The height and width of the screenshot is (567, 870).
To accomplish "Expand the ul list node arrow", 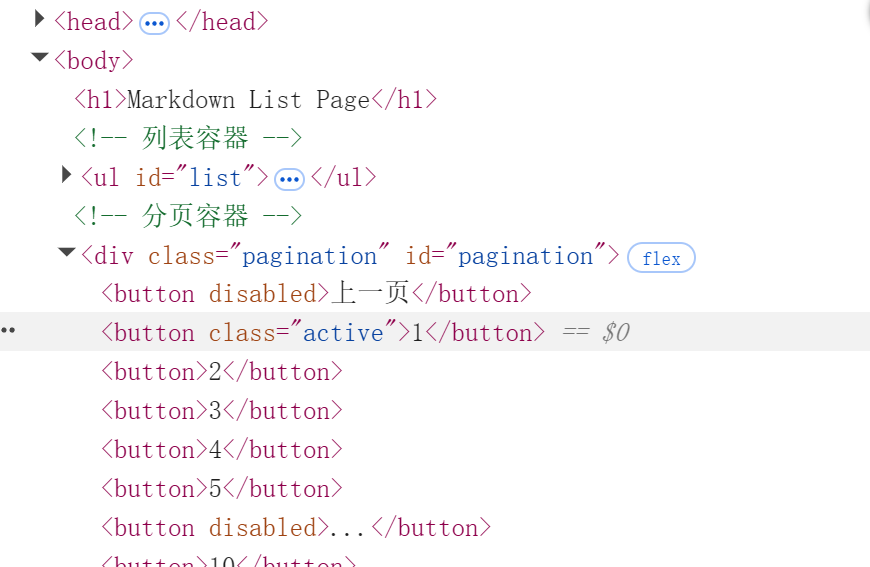I will point(66,175).
